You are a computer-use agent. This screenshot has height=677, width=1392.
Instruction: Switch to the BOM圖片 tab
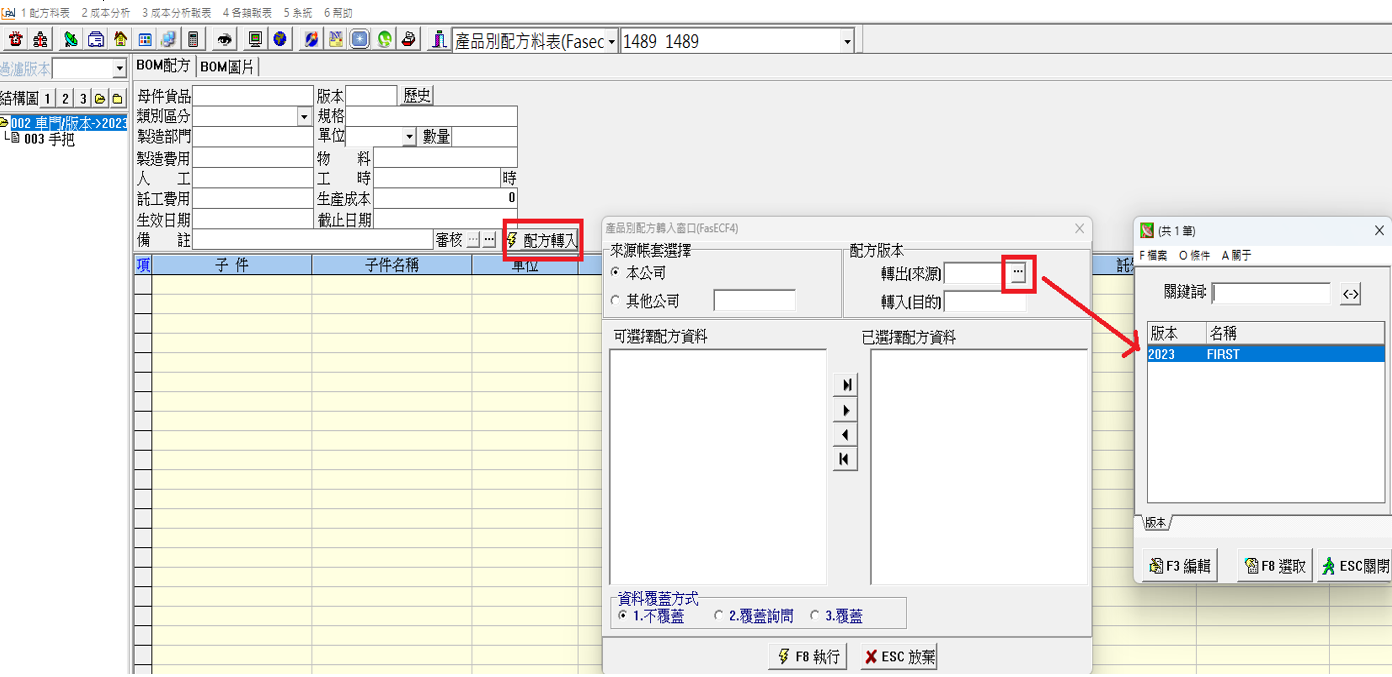point(227,67)
